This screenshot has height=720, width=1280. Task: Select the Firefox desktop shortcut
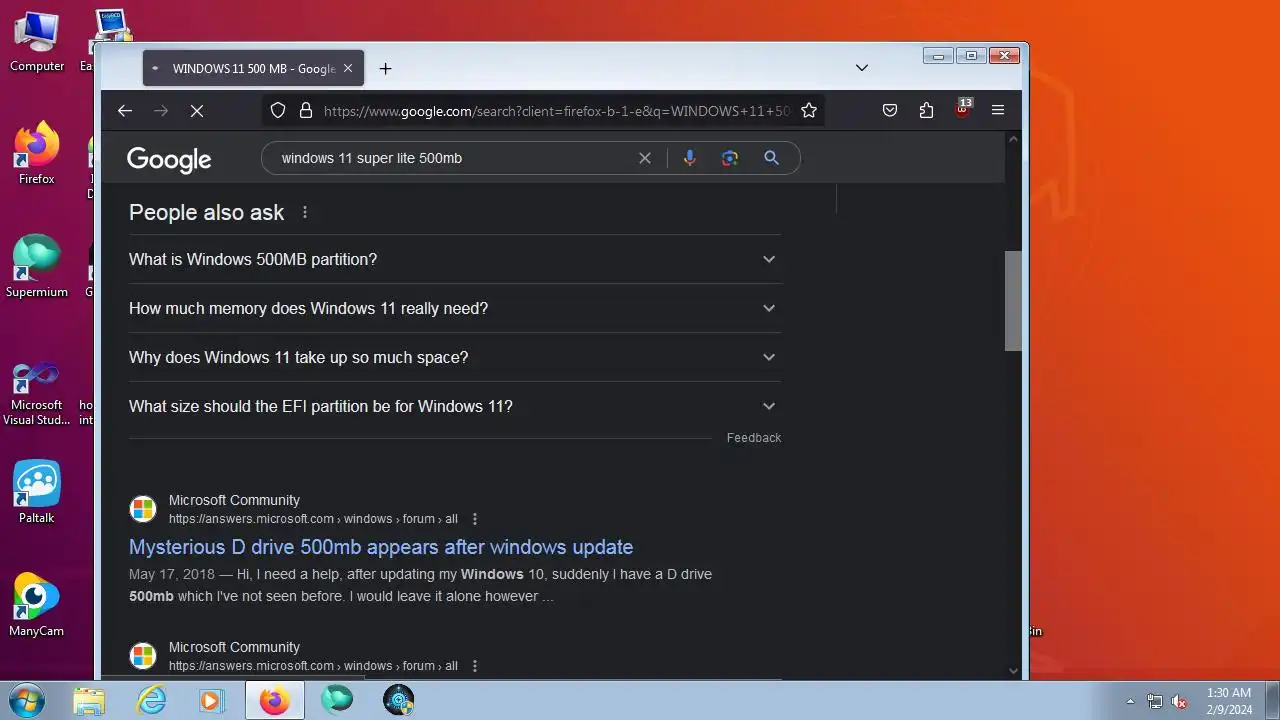click(x=37, y=155)
